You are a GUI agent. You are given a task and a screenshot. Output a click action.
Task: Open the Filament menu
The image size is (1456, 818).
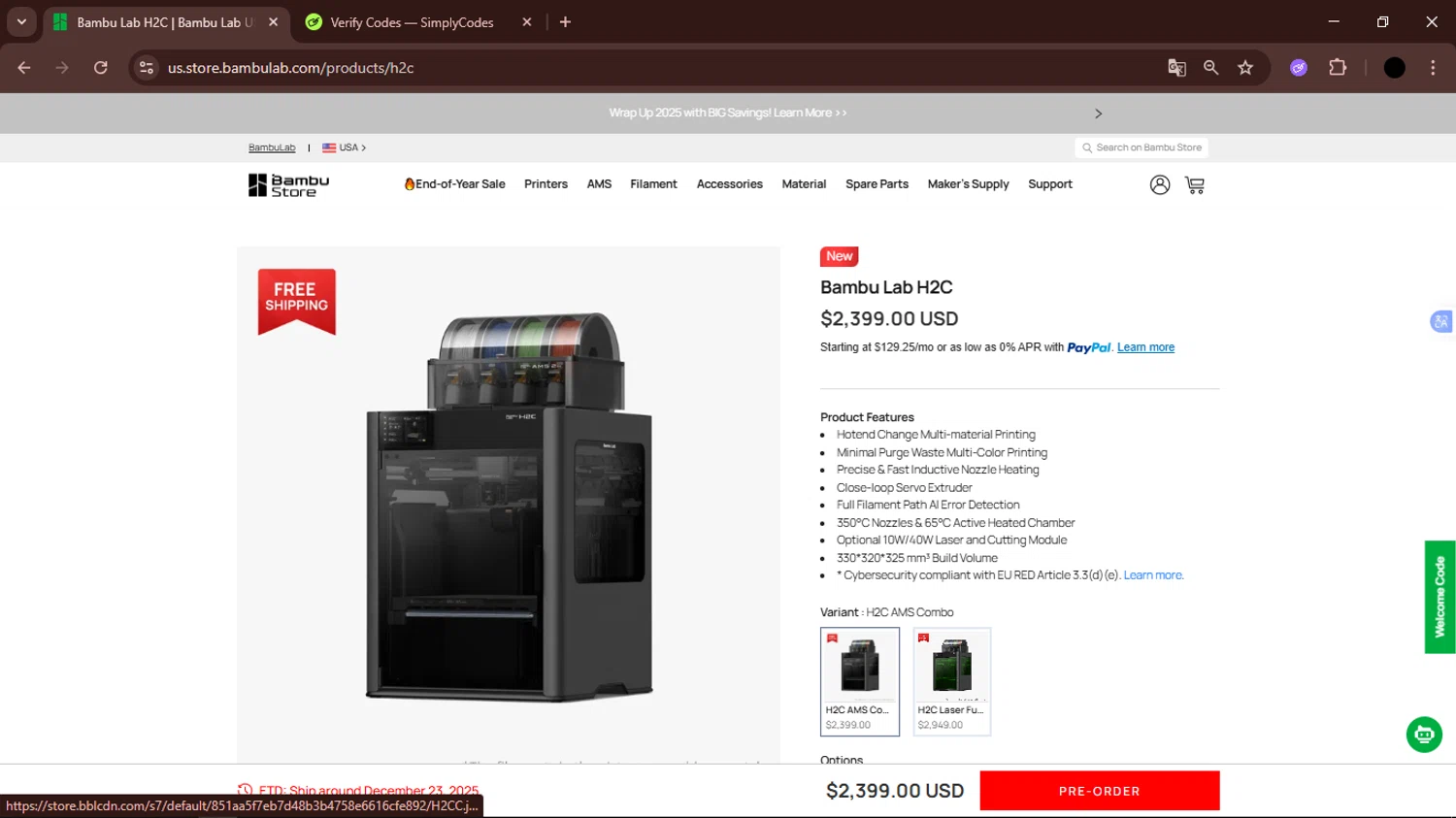(x=653, y=184)
